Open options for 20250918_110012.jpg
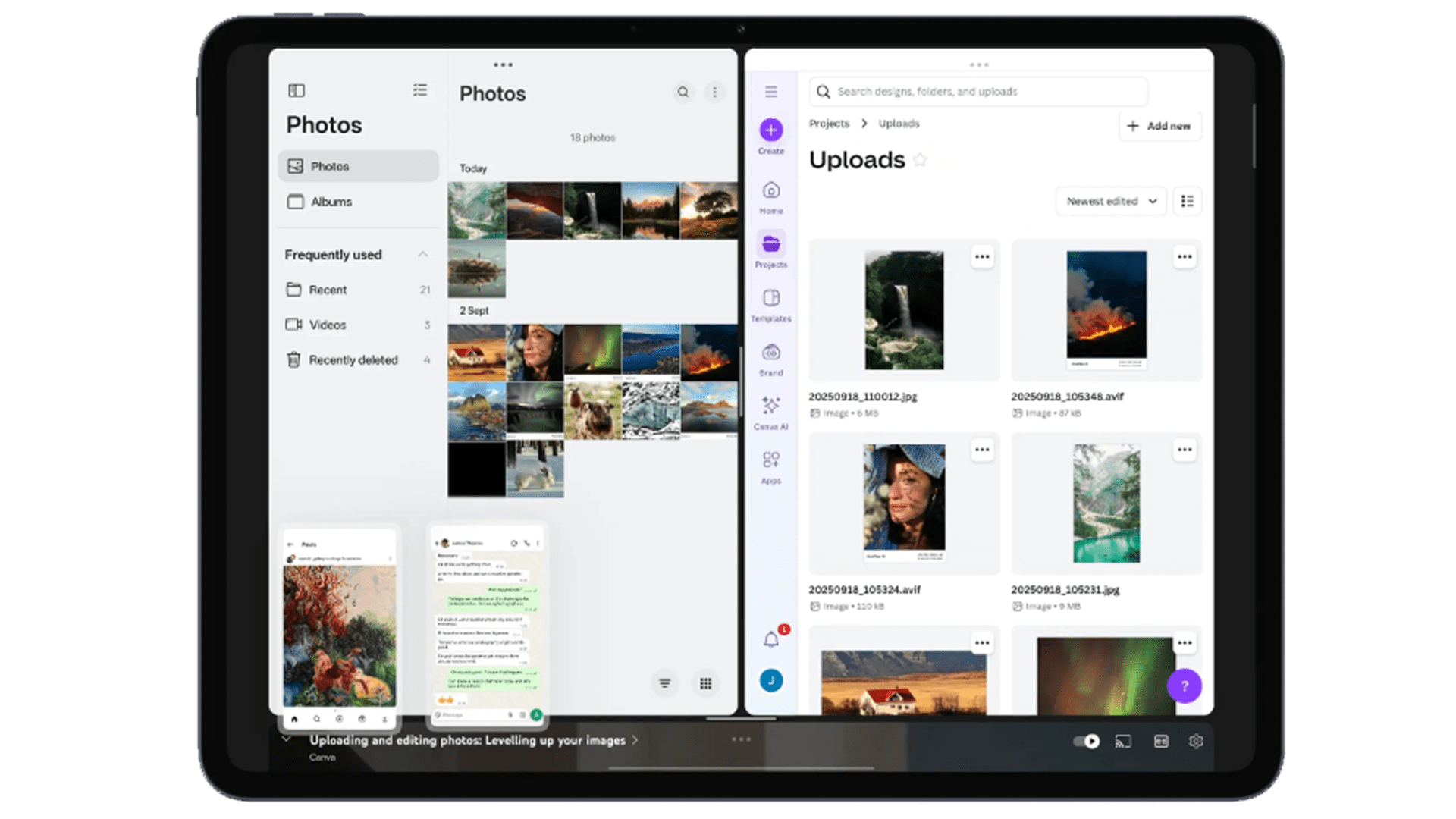This screenshot has height=819, width=1456. (x=982, y=257)
